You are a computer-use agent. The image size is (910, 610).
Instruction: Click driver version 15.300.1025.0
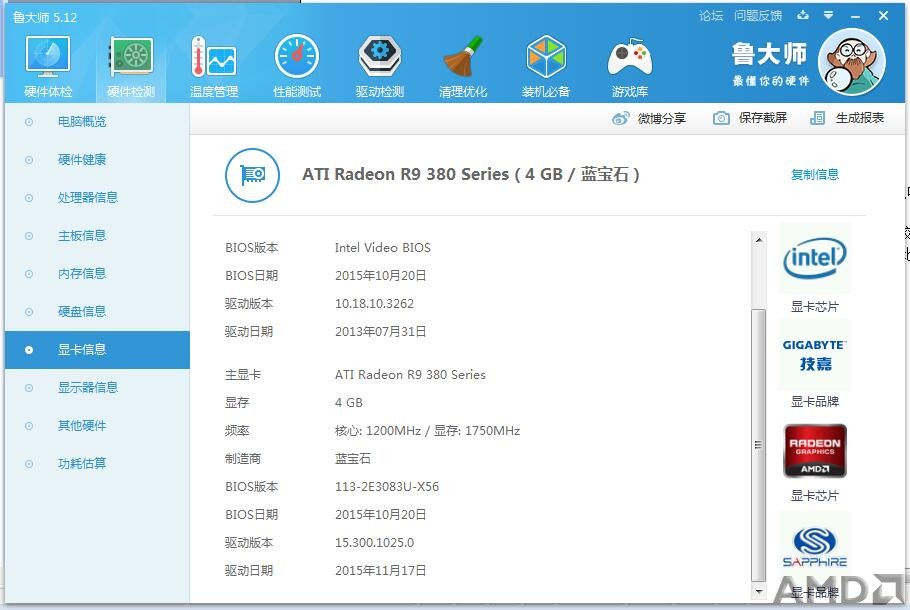click(374, 543)
